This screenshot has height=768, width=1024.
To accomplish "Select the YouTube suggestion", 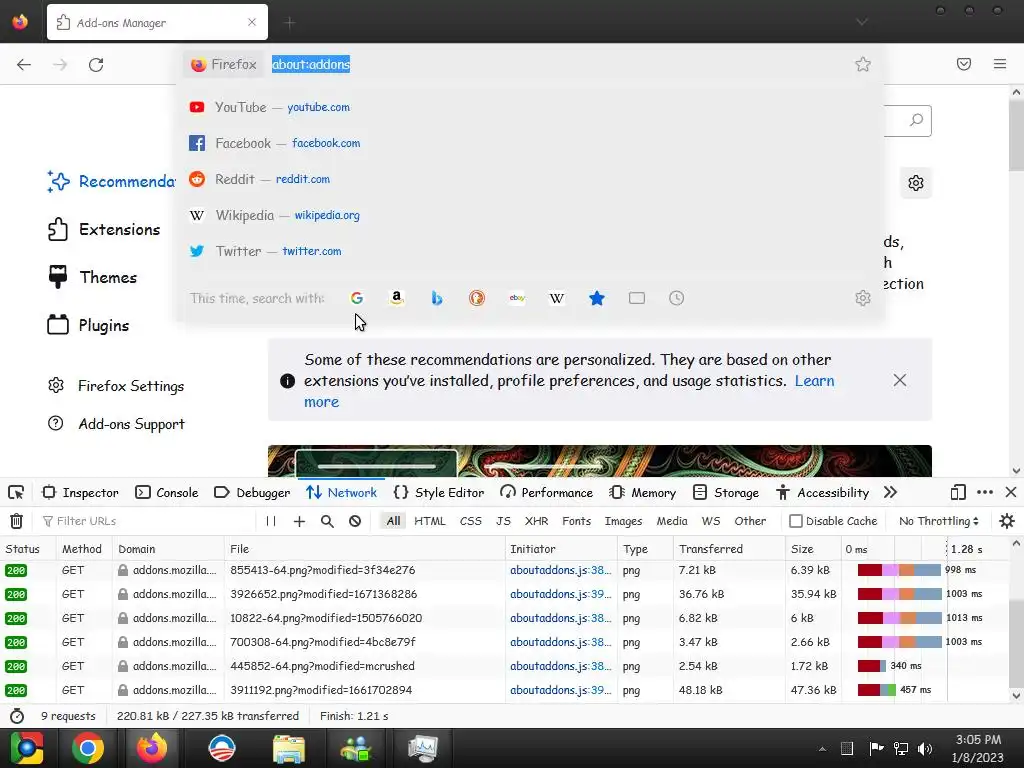I will tap(530, 107).
